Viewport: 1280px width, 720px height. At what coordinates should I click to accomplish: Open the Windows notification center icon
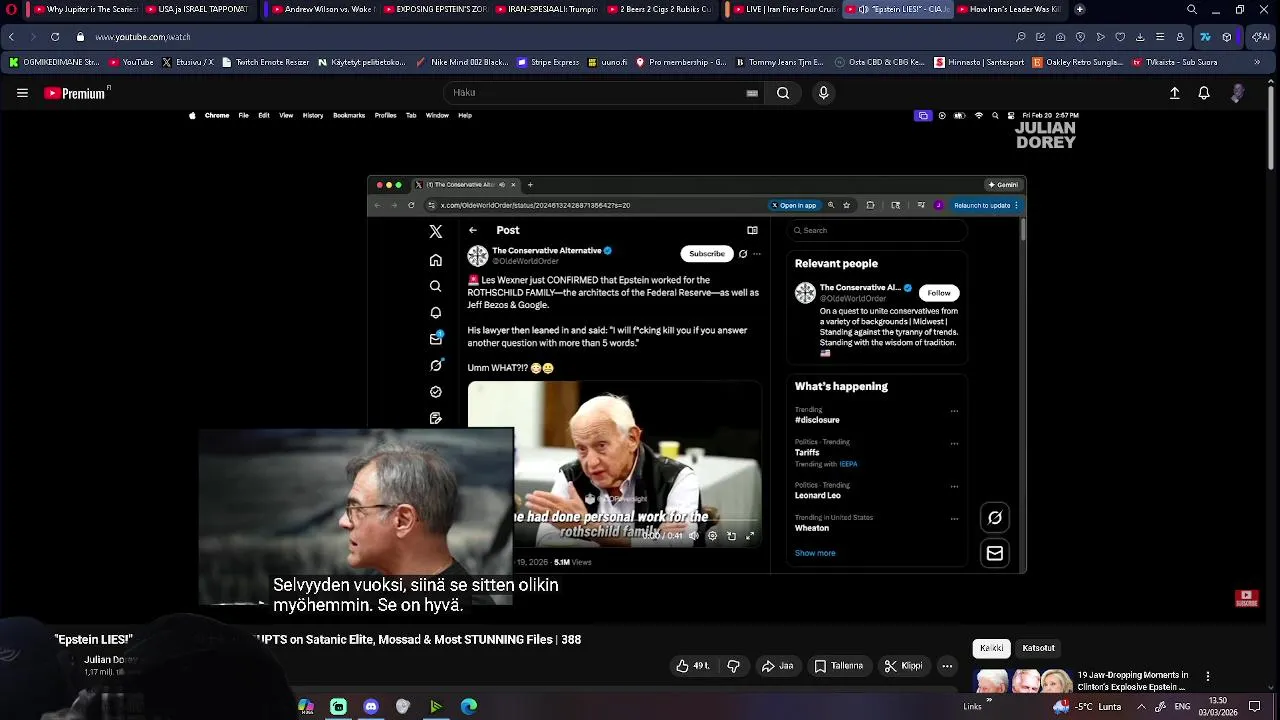coord(1255,706)
